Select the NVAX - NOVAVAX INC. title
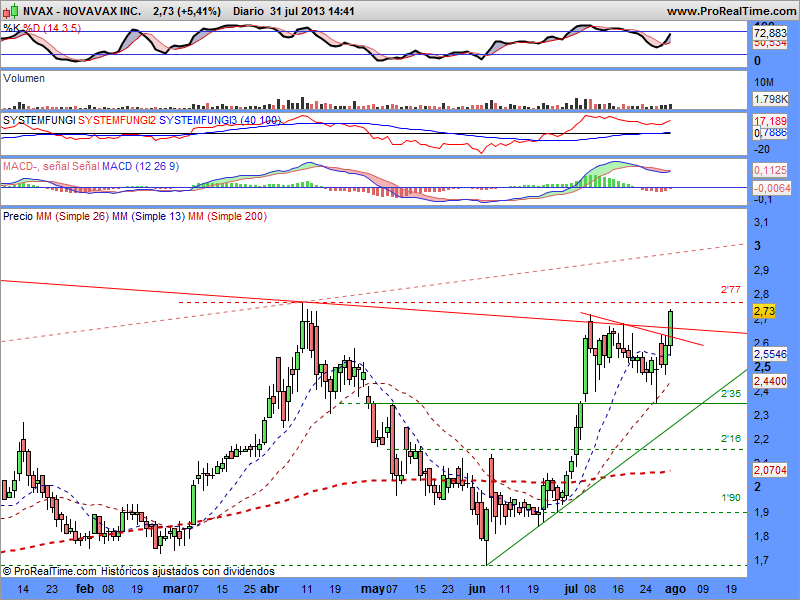This screenshot has height=600, width=800. click(82, 11)
